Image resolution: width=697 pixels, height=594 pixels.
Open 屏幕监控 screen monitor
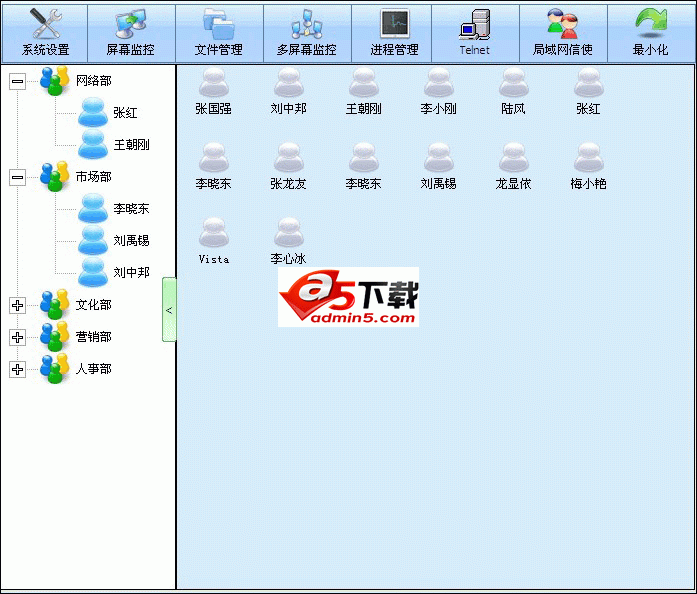tap(132, 33)
